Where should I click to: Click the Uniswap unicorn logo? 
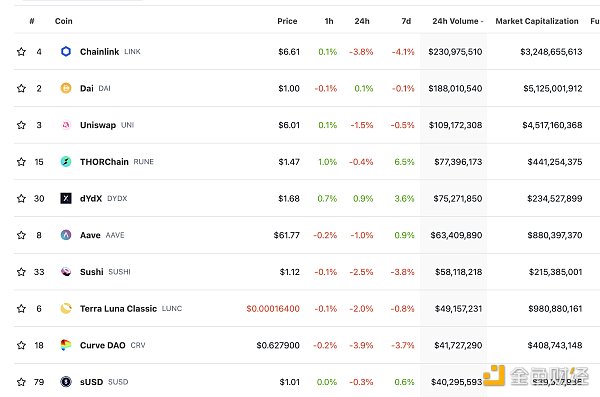pyautogui.click(x=66, y=125)
